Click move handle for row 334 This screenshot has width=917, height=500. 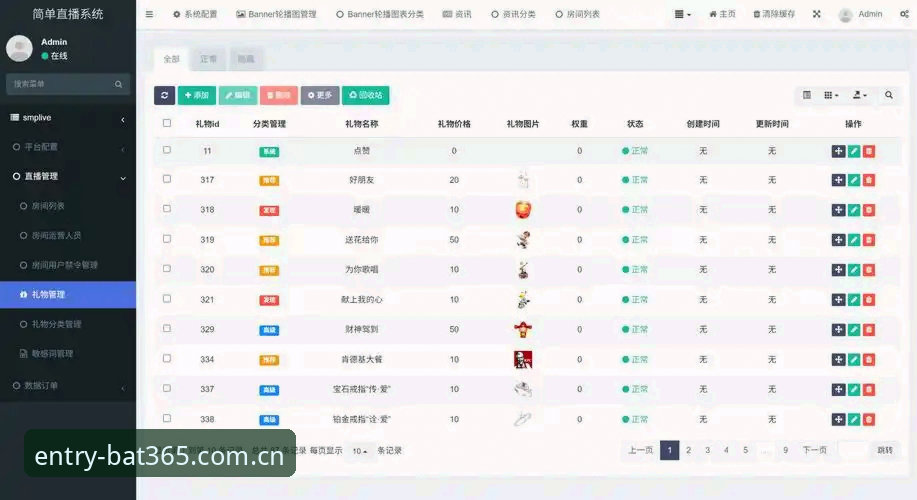(839, 360)
